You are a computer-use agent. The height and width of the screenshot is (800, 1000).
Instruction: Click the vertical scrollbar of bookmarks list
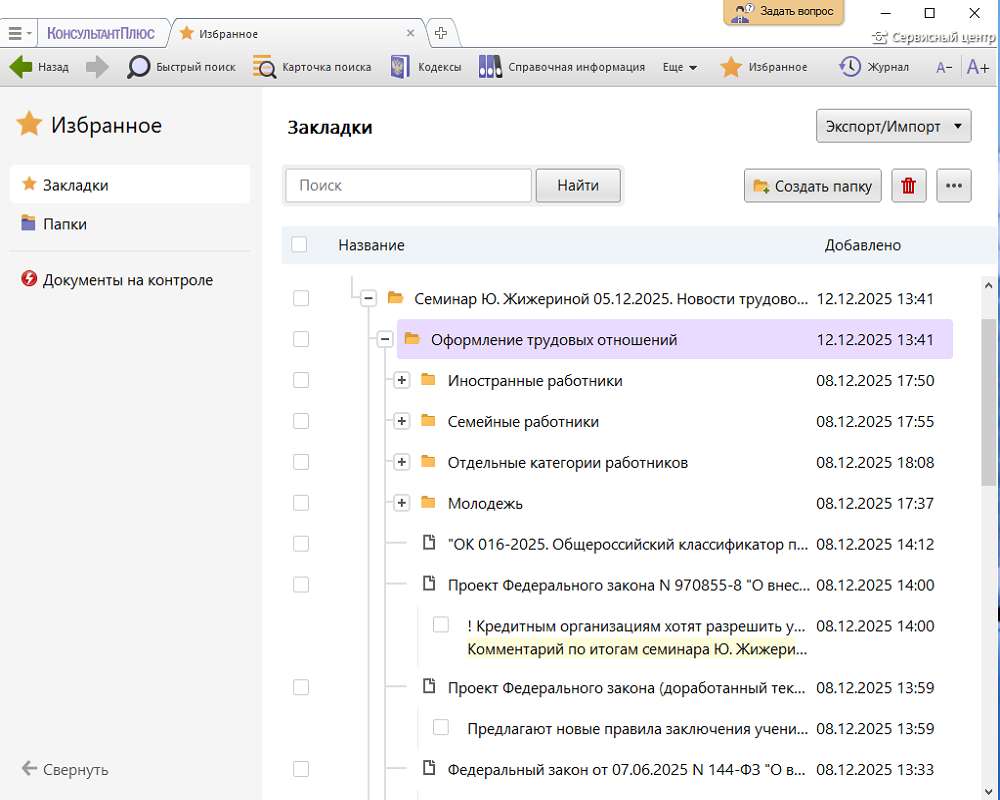(989, 400)
